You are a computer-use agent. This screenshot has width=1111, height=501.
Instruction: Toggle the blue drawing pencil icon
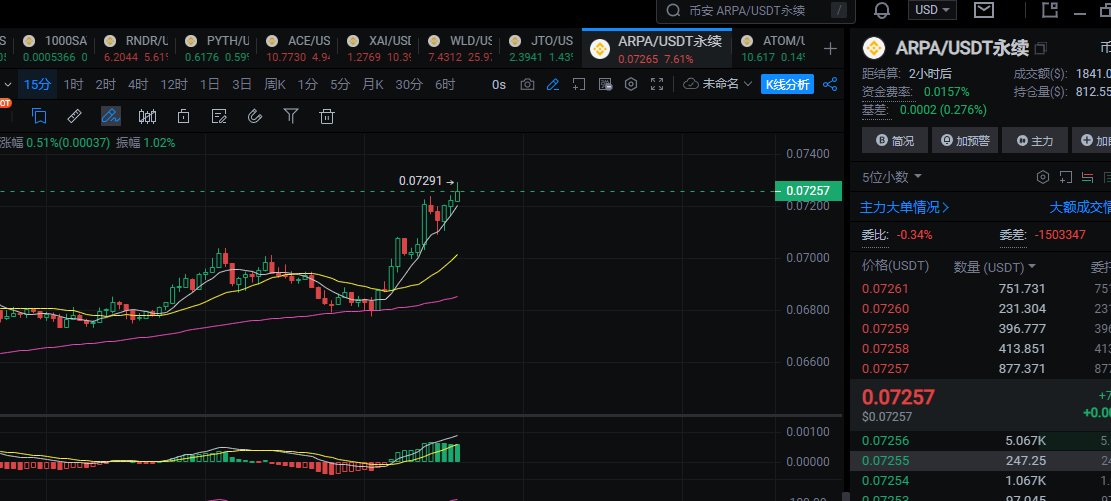coord(553,84)
